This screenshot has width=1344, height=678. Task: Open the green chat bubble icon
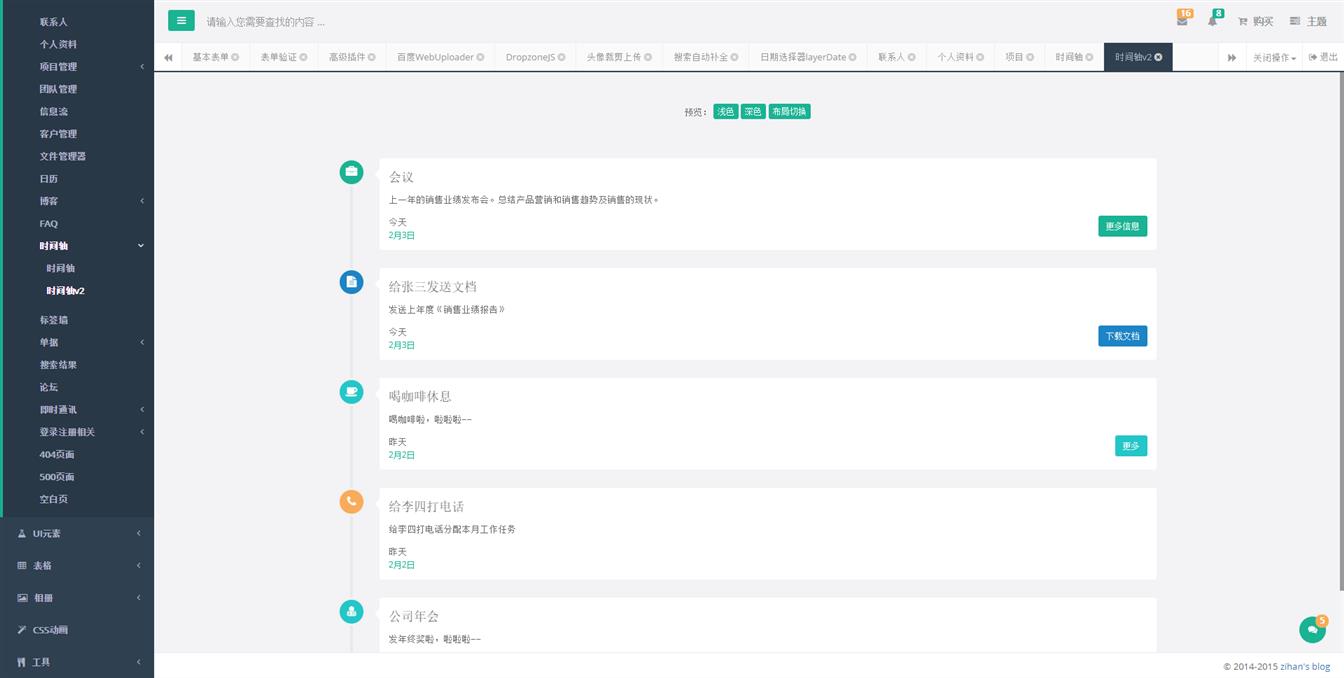(1311, 630)
